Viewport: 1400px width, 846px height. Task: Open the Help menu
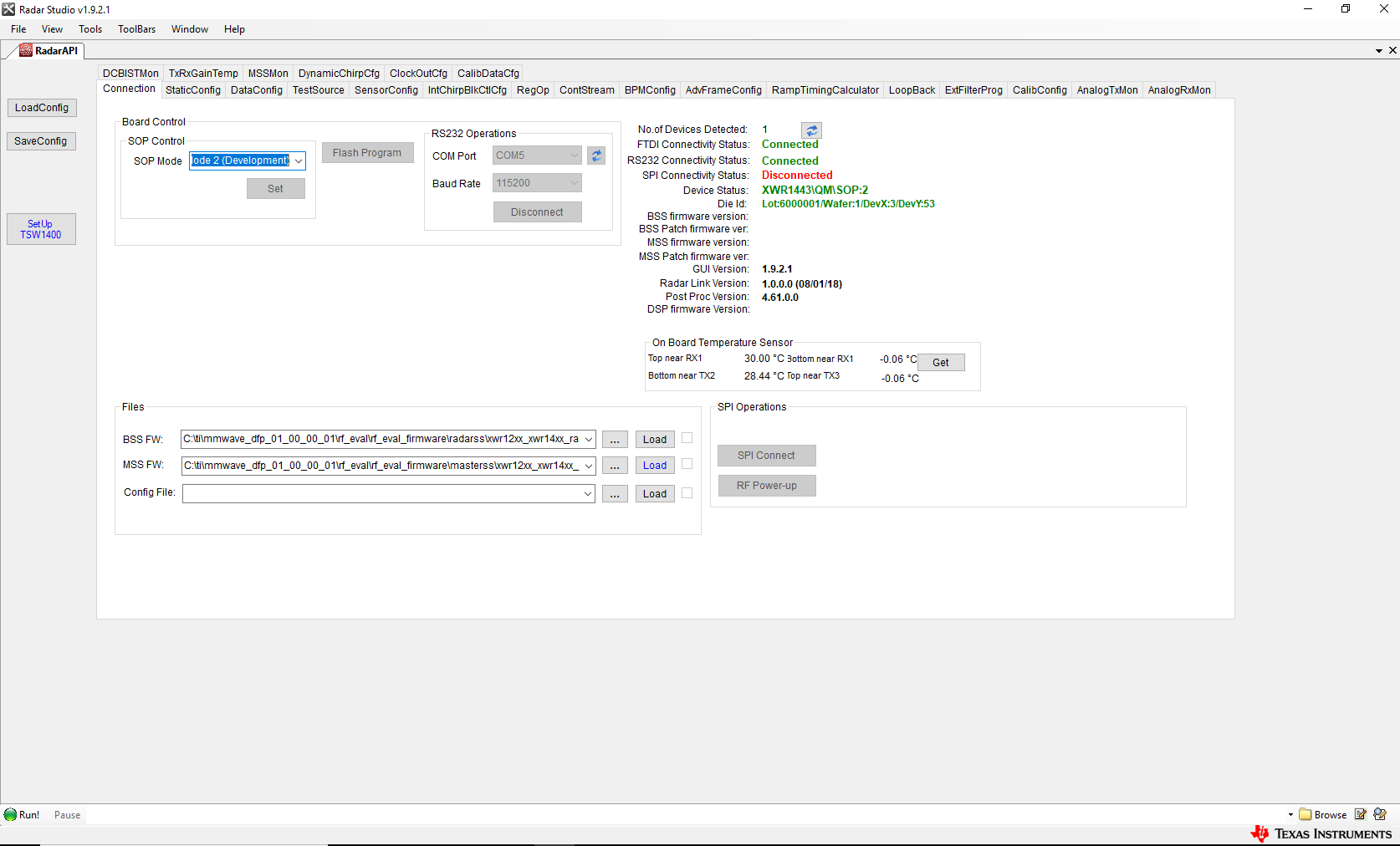234,29
